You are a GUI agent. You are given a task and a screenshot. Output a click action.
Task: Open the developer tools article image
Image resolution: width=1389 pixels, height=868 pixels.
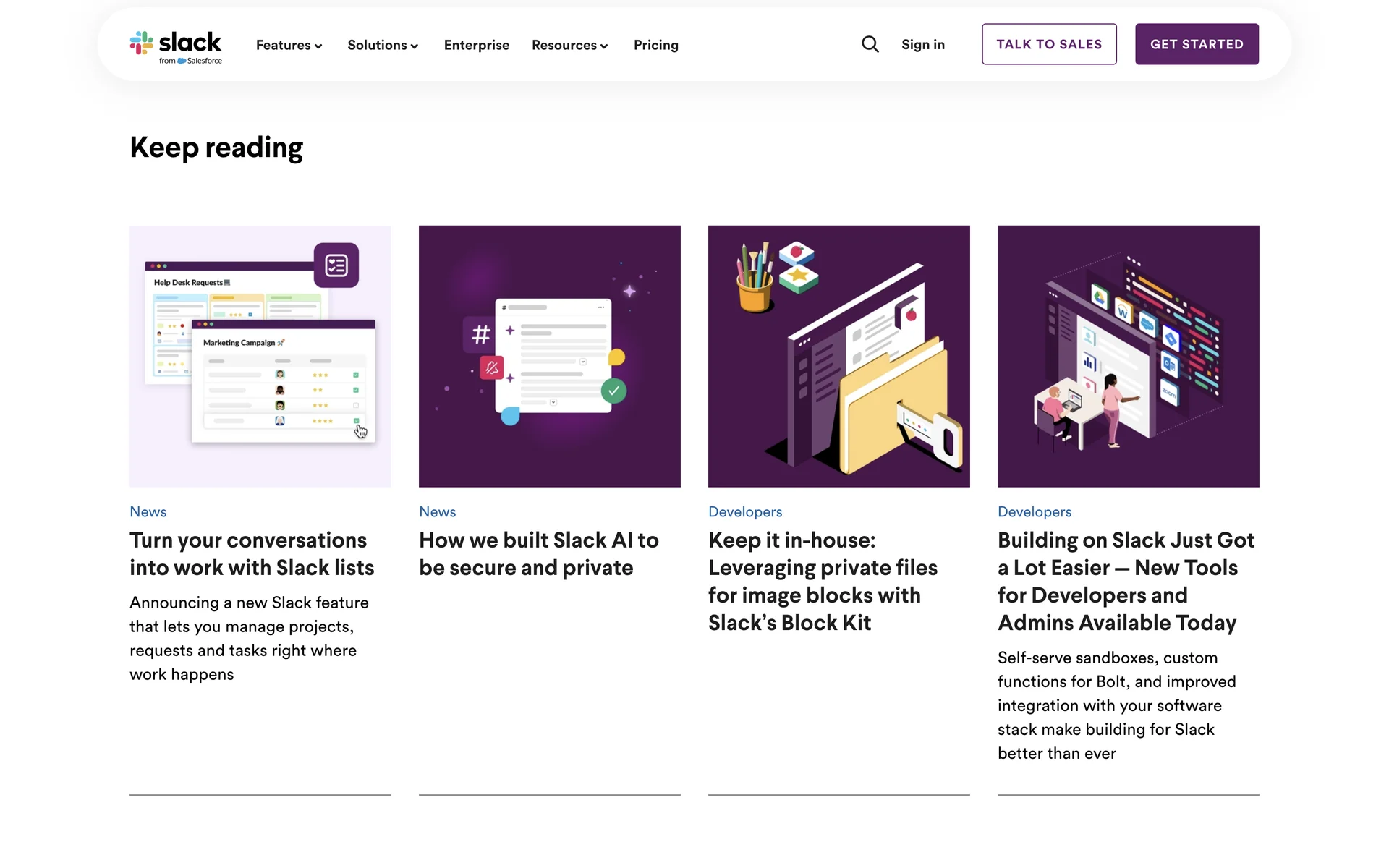(x=1128, y=356)
